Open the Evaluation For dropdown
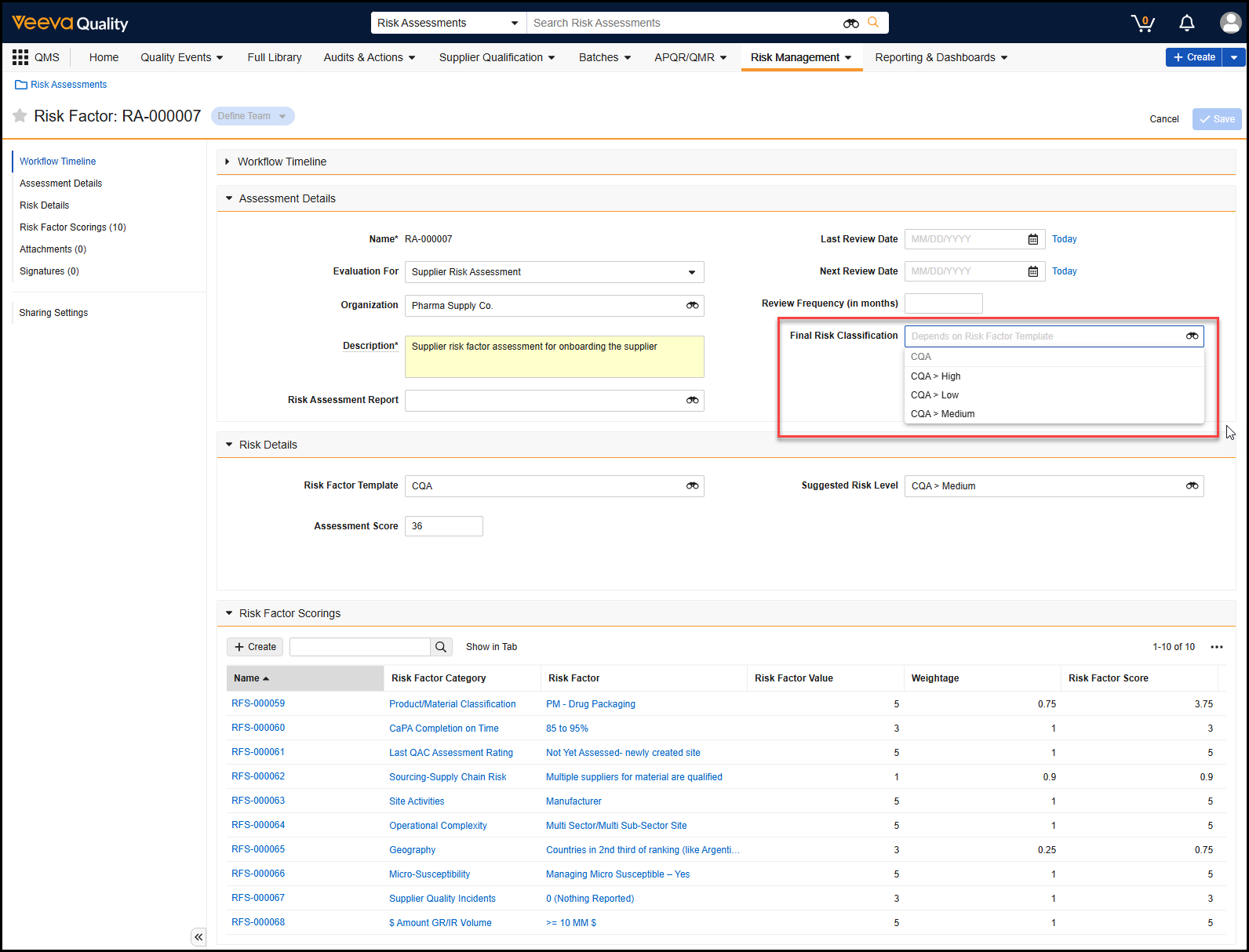The width and height of the screenshot is (1249, 952). coord(554,272)
